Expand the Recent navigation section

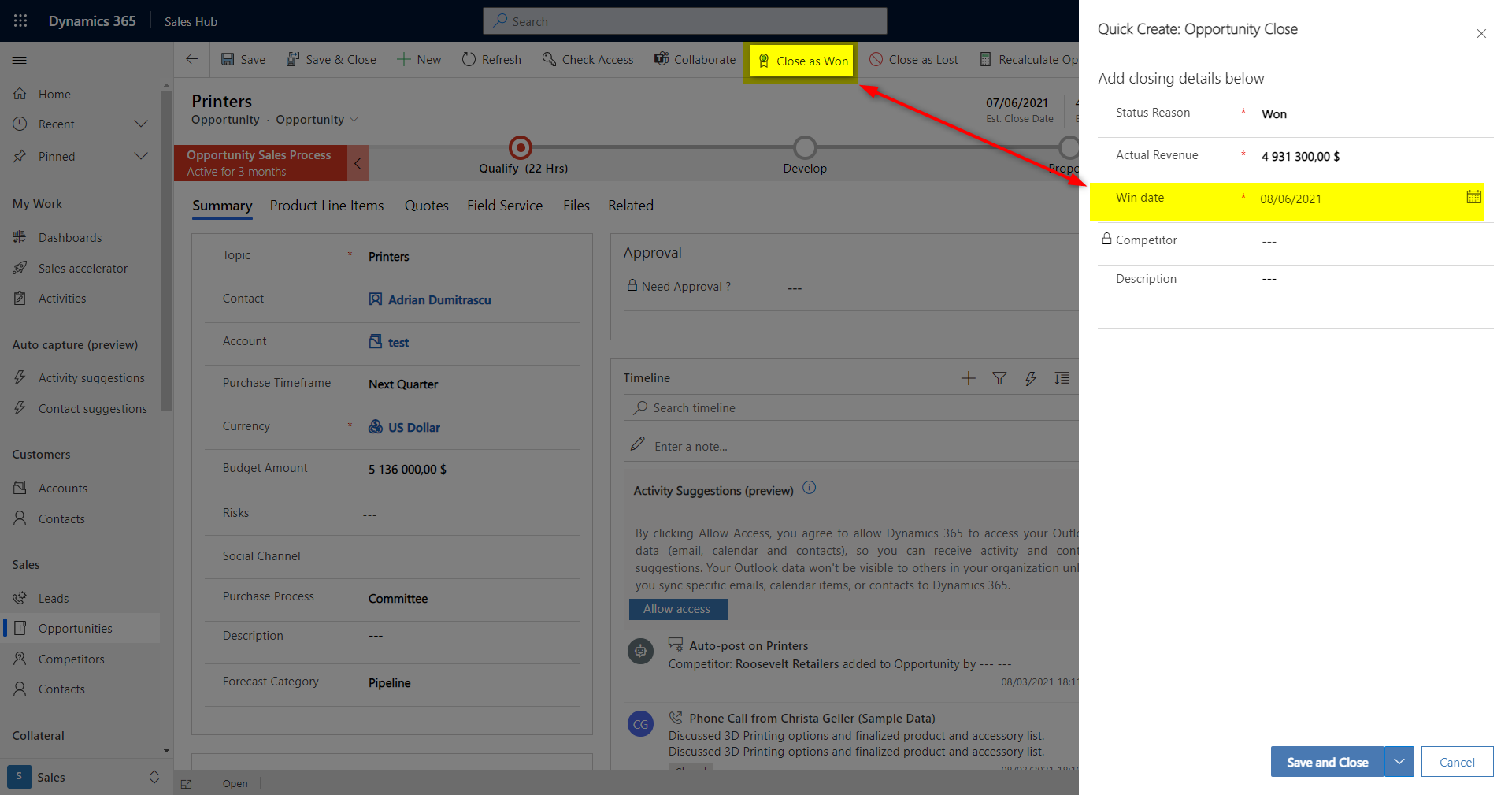click(x=141, y=124)
